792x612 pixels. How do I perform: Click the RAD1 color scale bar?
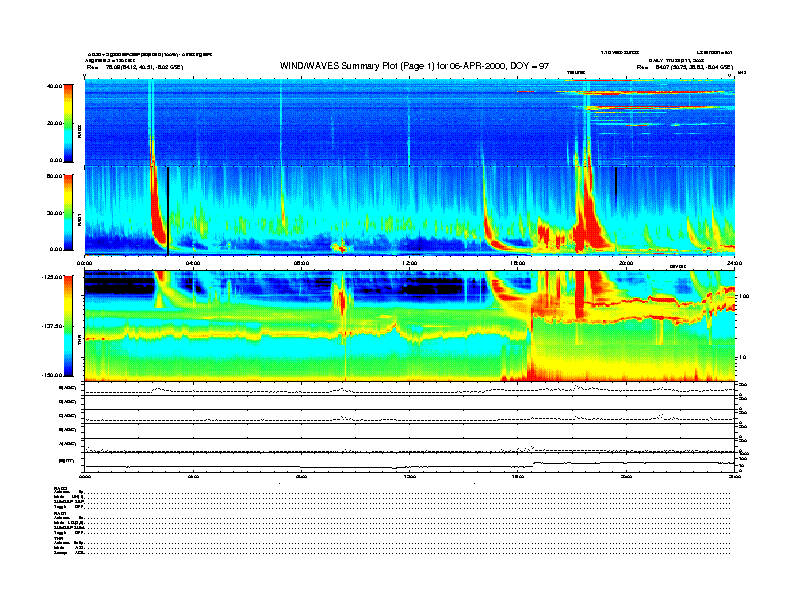68,212
